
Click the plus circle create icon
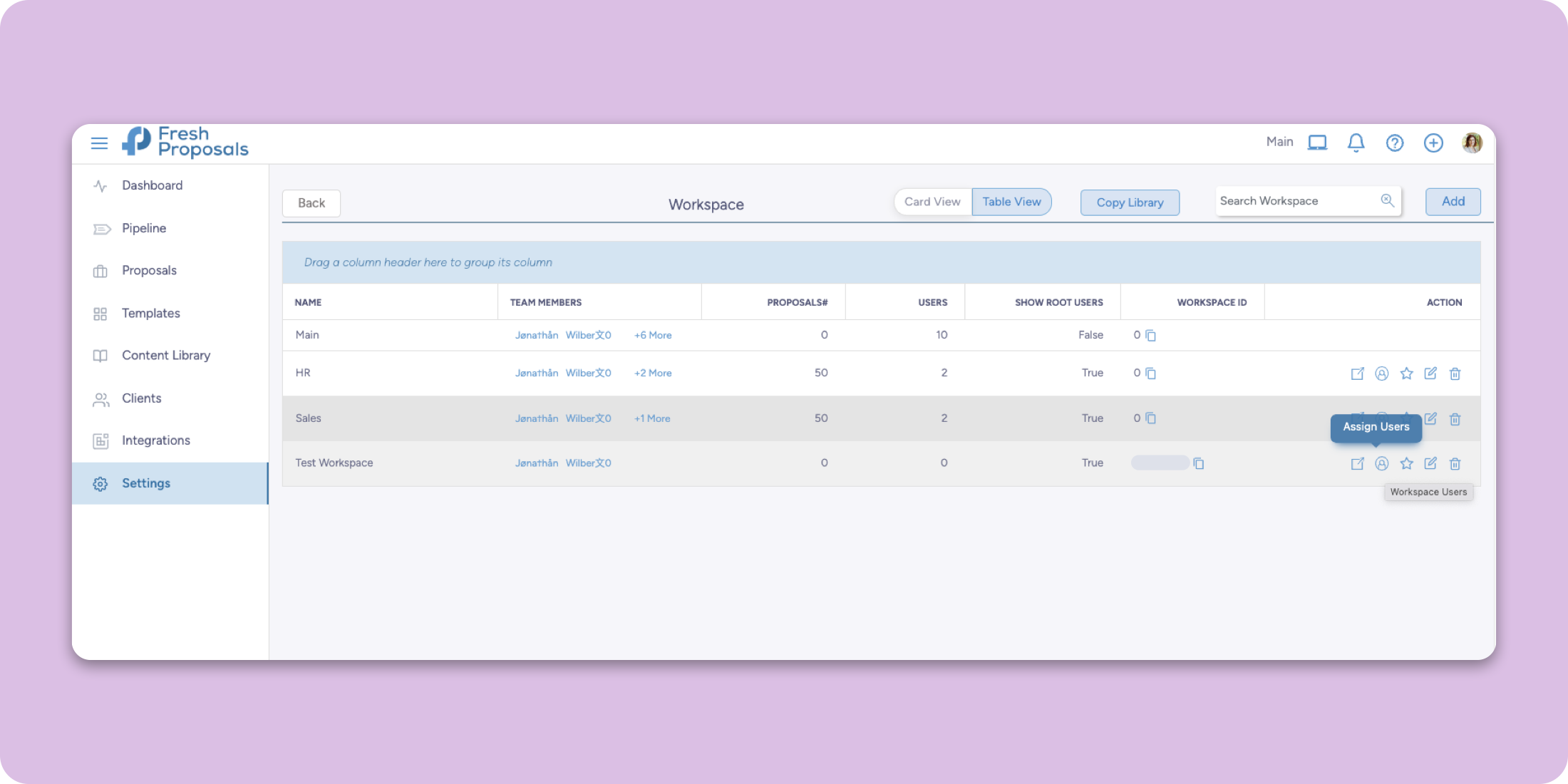click(1433, 143)
